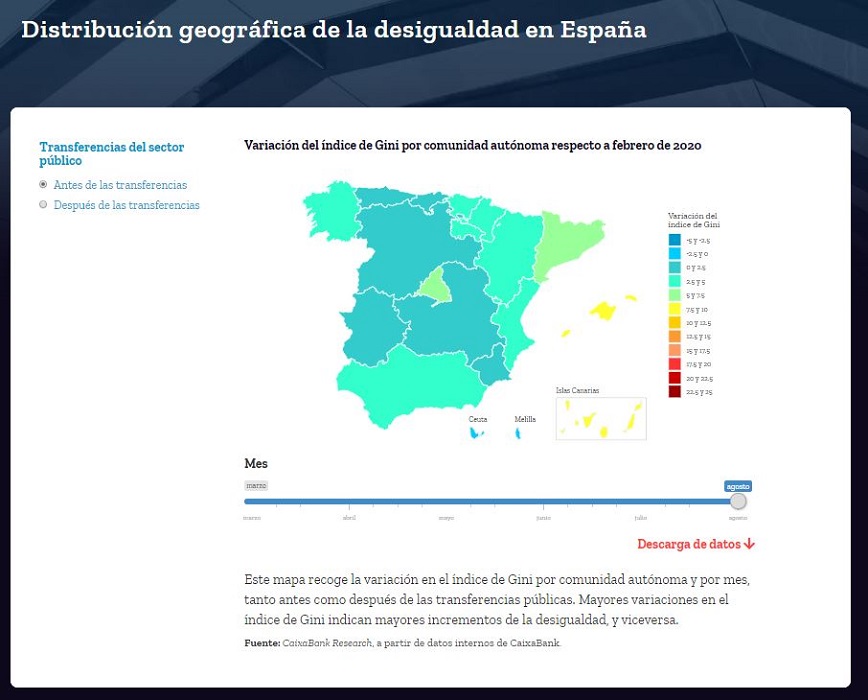The height and width of the screenshot is (700, 868).
Task: Click the legend title 'Variación del índice de Gini'
Action: point(694,220)
